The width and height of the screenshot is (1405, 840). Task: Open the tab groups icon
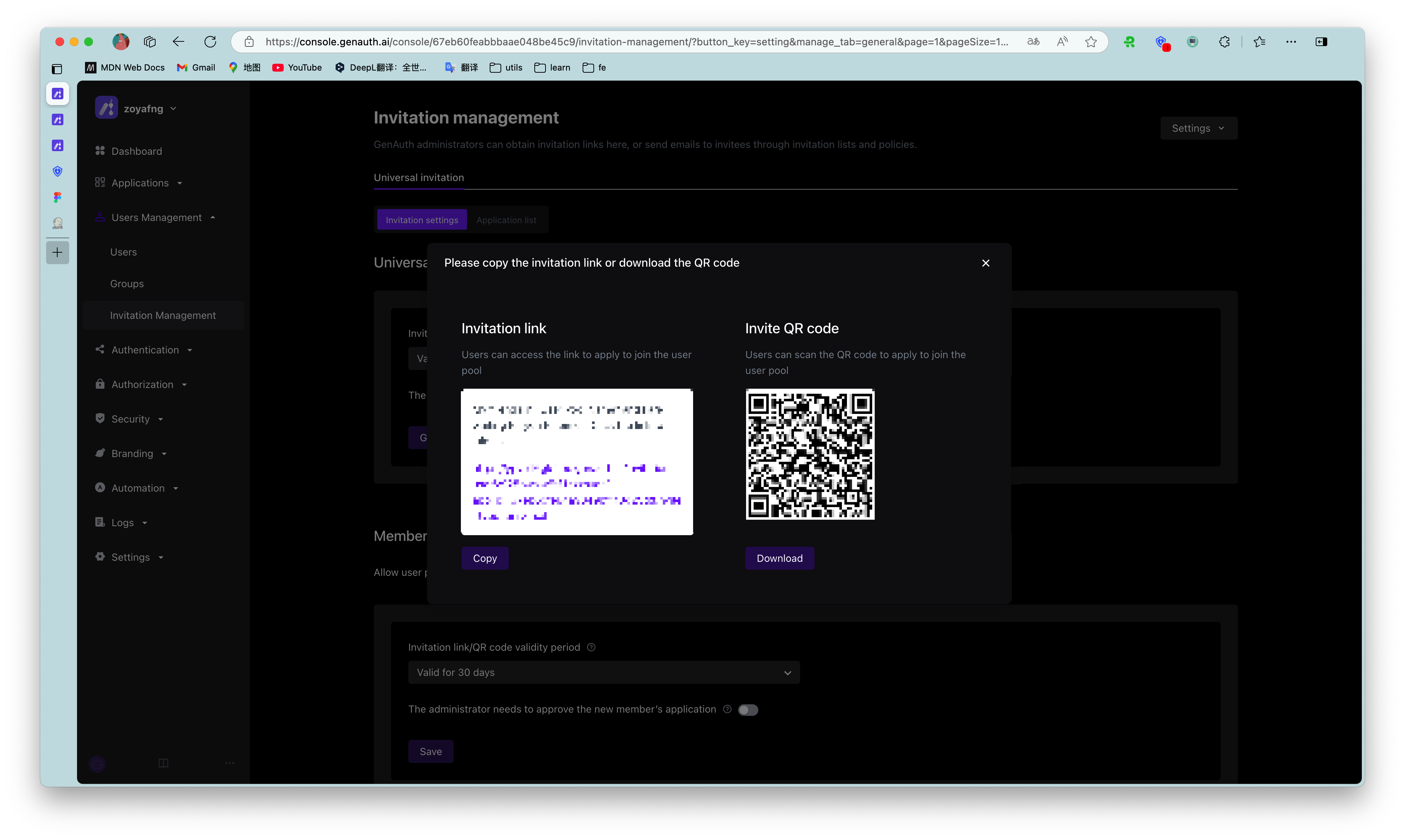coord(149,41)
